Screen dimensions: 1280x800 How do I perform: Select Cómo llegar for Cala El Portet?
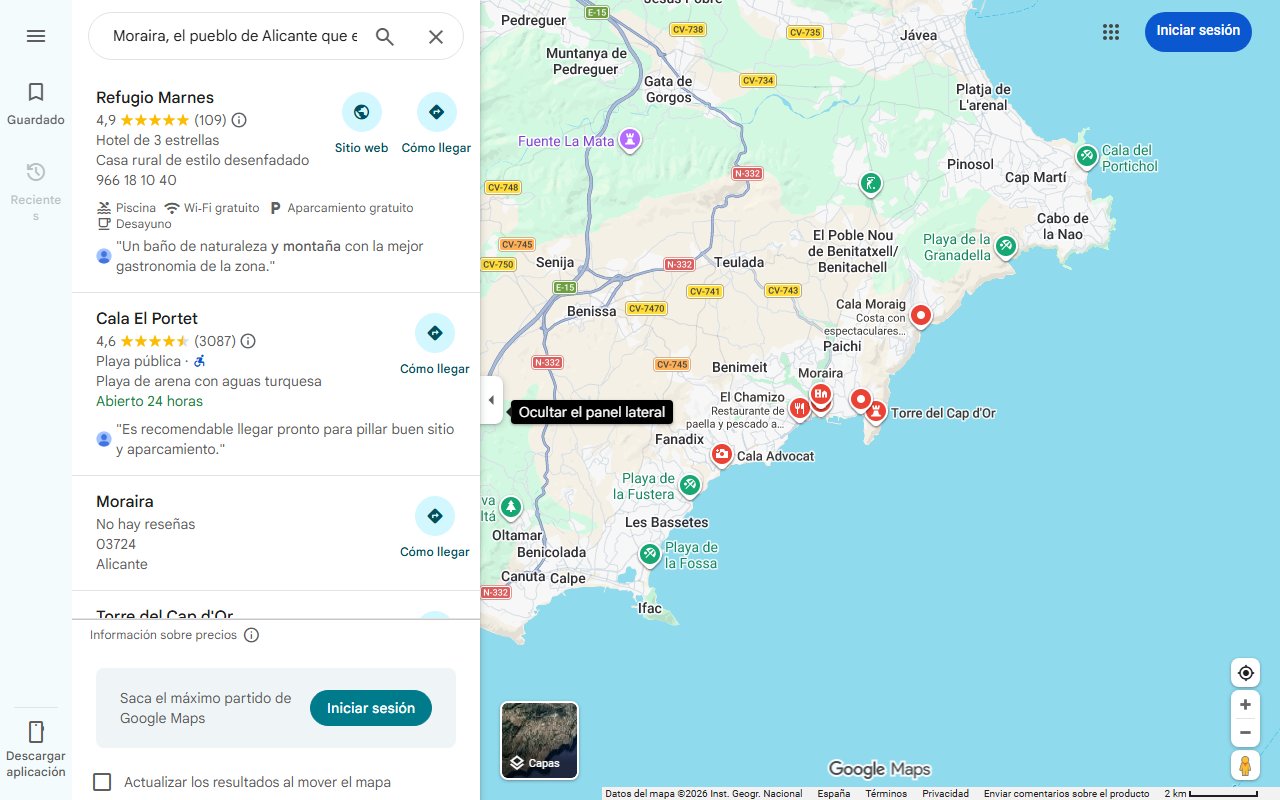[x=435, y=333]
